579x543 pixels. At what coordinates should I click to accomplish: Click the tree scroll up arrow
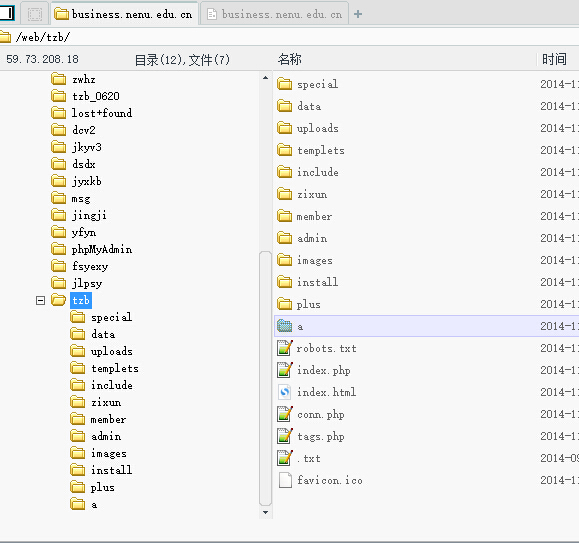265,78
